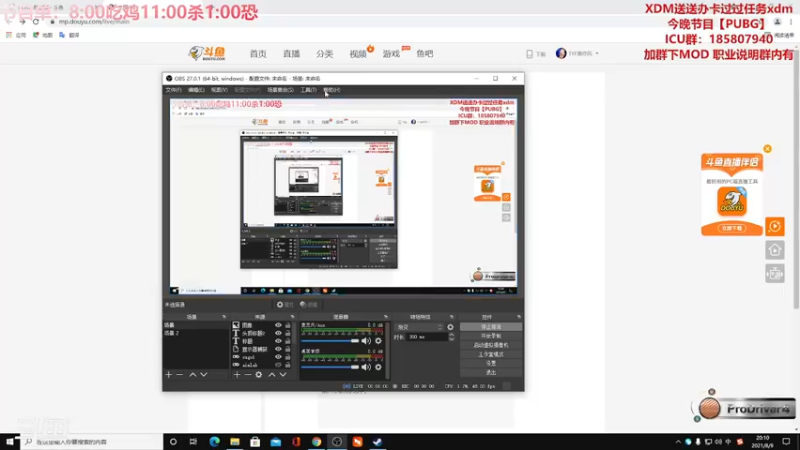This screenshot has height=450, width=800.
Task: Hide the 图像 source using its eye icon
Action: [278, 325]
